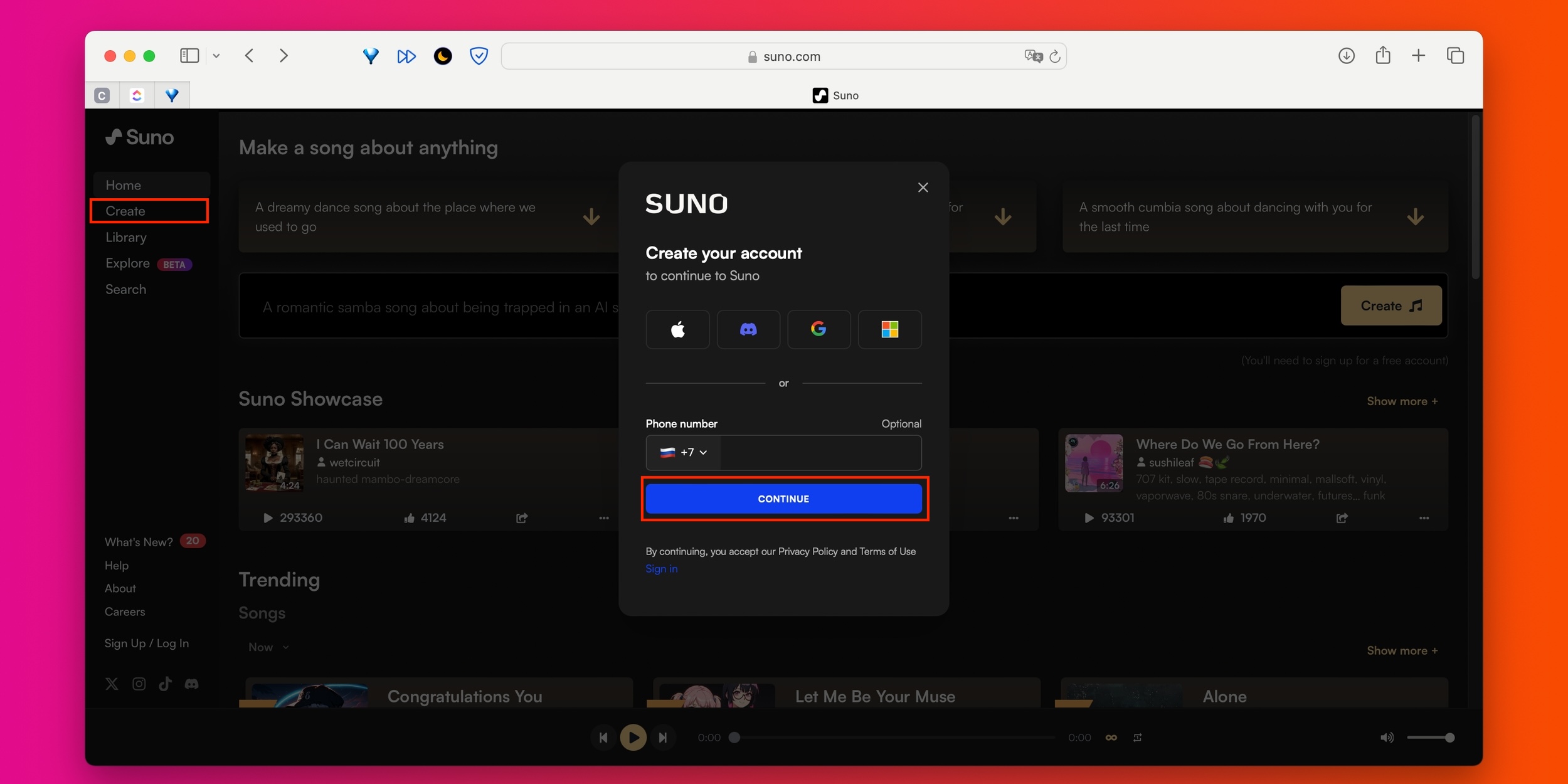Screen dimensions: 1568x784
Task: Focus the Phone number input field
Action: point(820,452)
